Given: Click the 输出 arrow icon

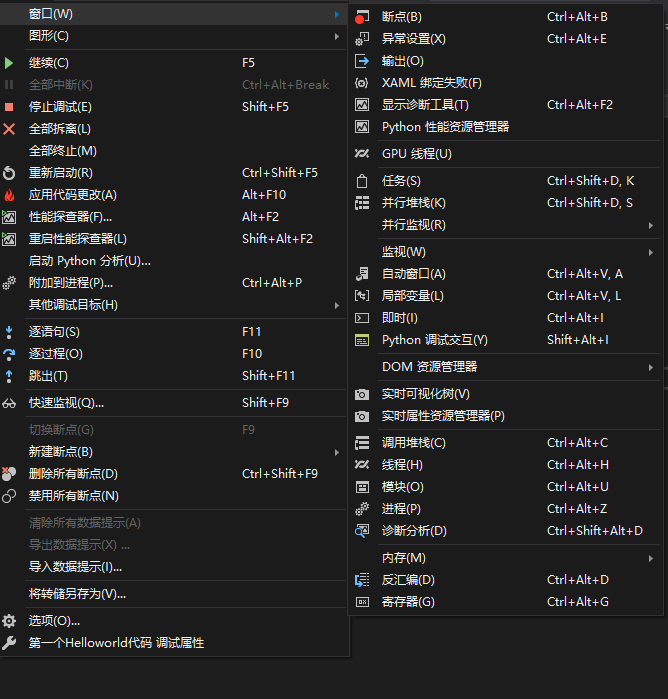Looking at the screenshot, I should (362, 61).
